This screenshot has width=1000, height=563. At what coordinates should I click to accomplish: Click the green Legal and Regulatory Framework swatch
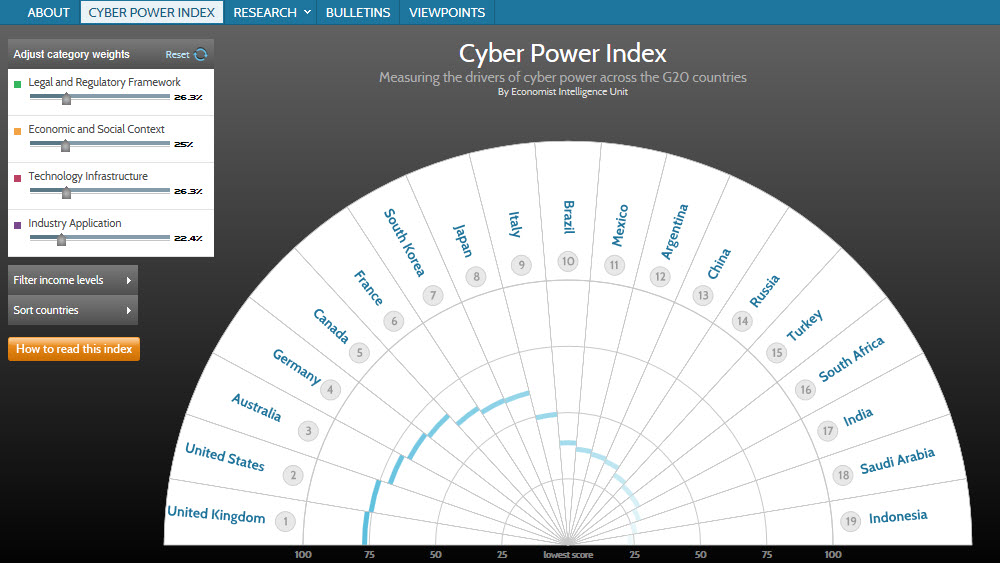tap(18, 84)
